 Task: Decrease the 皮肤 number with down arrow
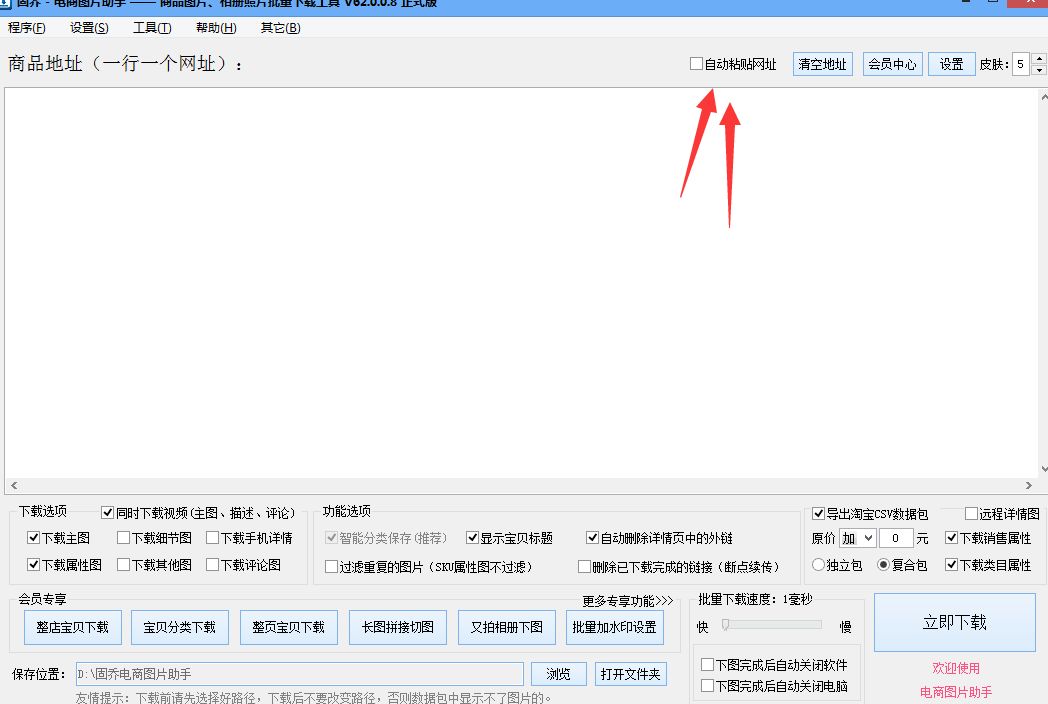[x=1039, y=70]
